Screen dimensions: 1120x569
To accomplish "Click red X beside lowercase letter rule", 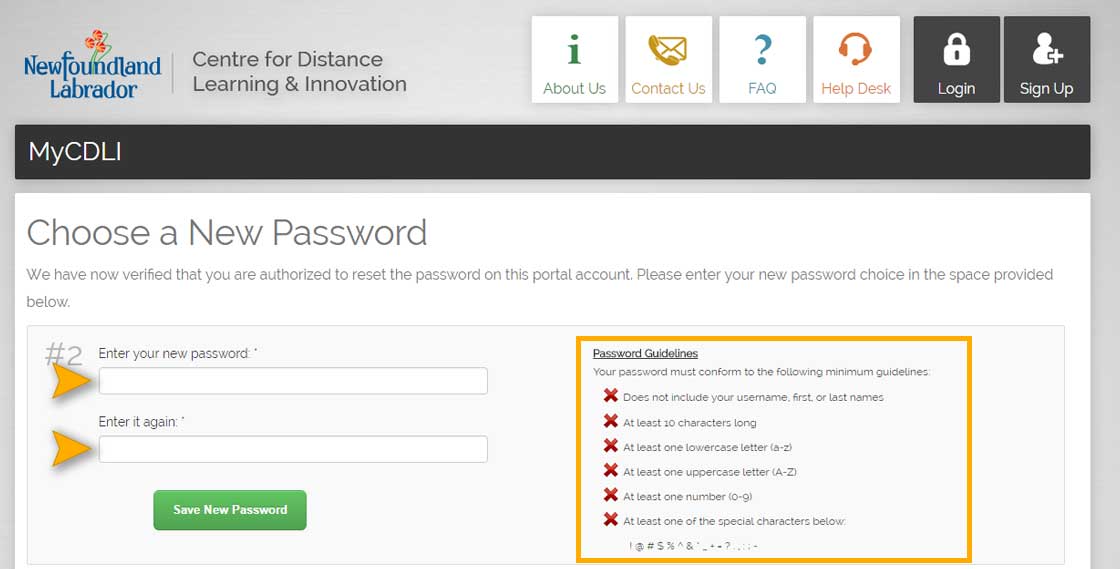I will pyautogui.click(x=611, y=445).
